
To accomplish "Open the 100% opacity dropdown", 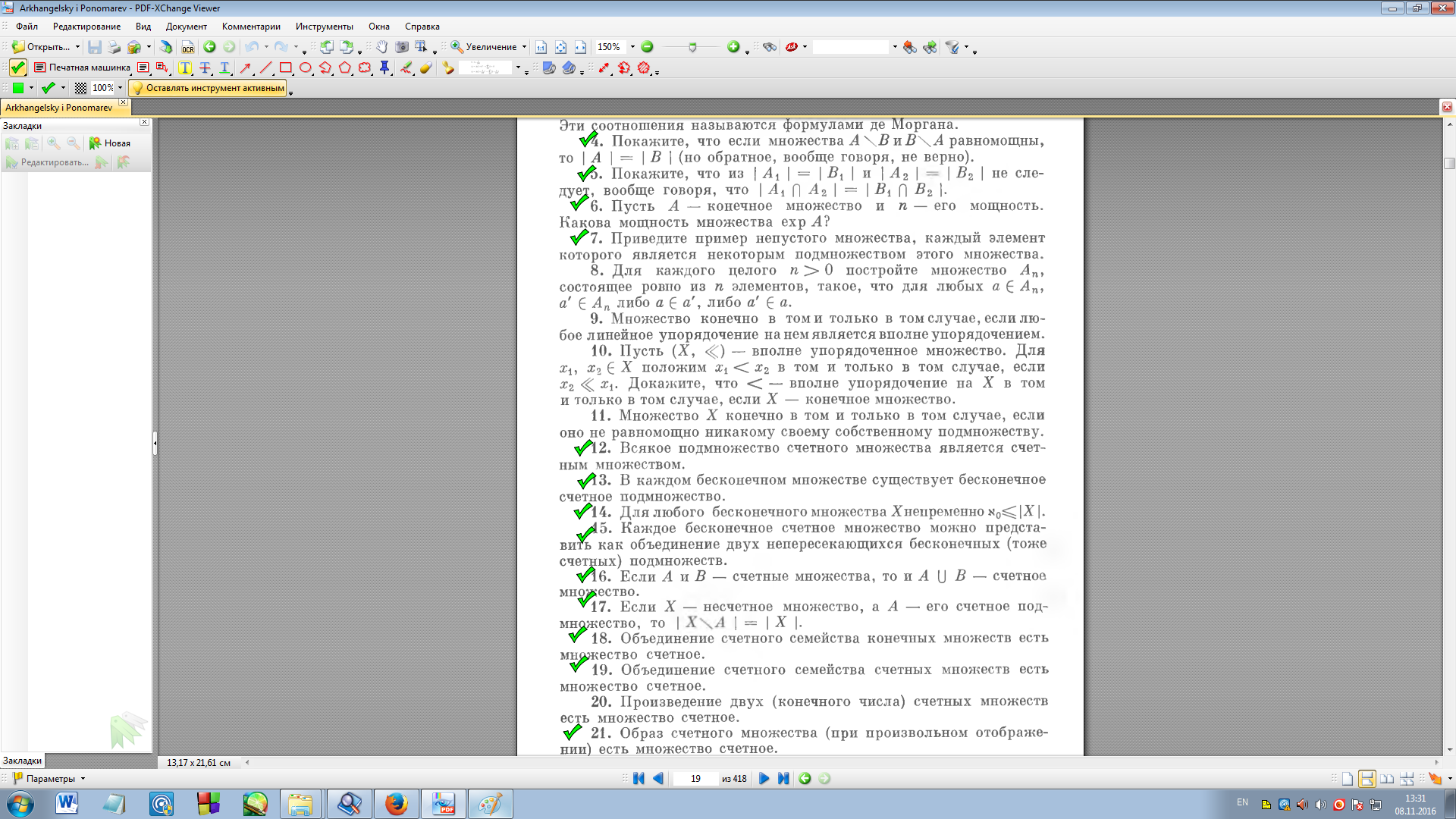I will pyautogui.click(x=120, y=88).
